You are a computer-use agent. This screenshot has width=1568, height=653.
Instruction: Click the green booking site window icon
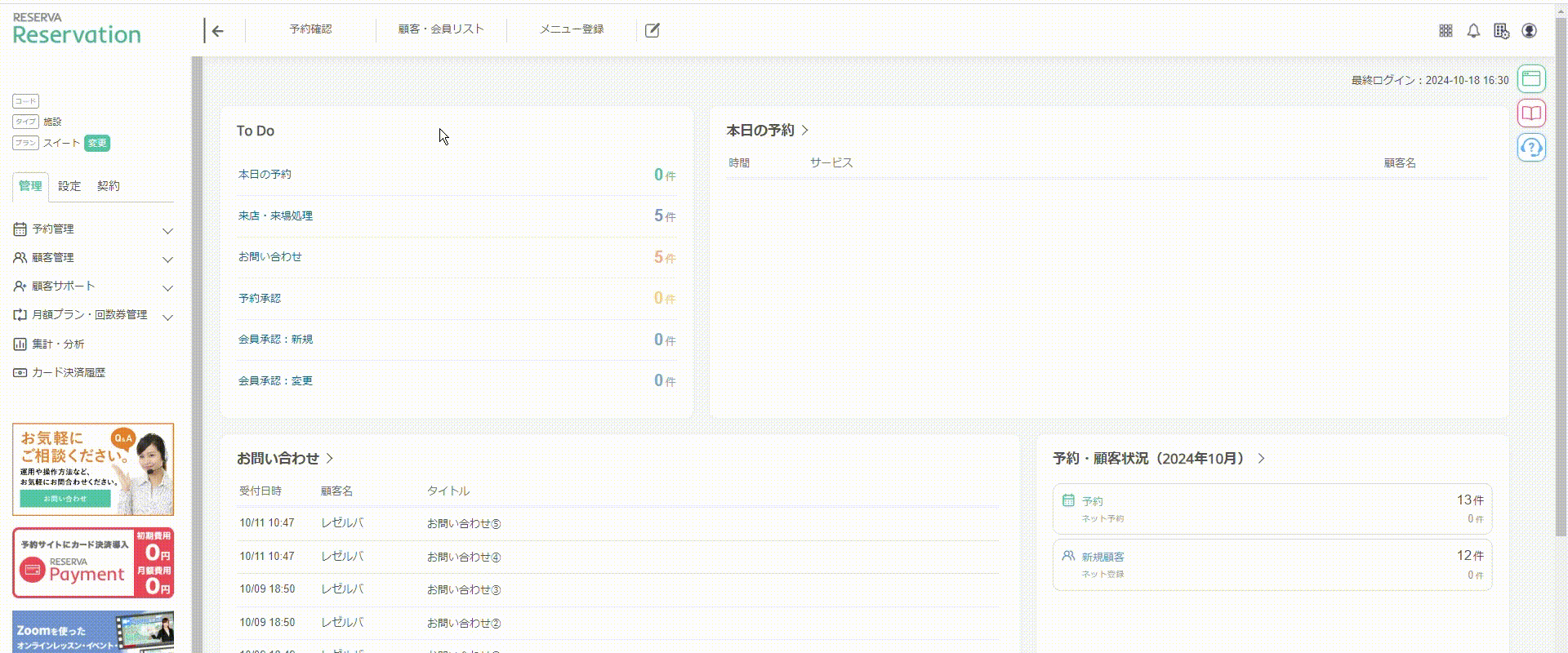[1531, 79]
